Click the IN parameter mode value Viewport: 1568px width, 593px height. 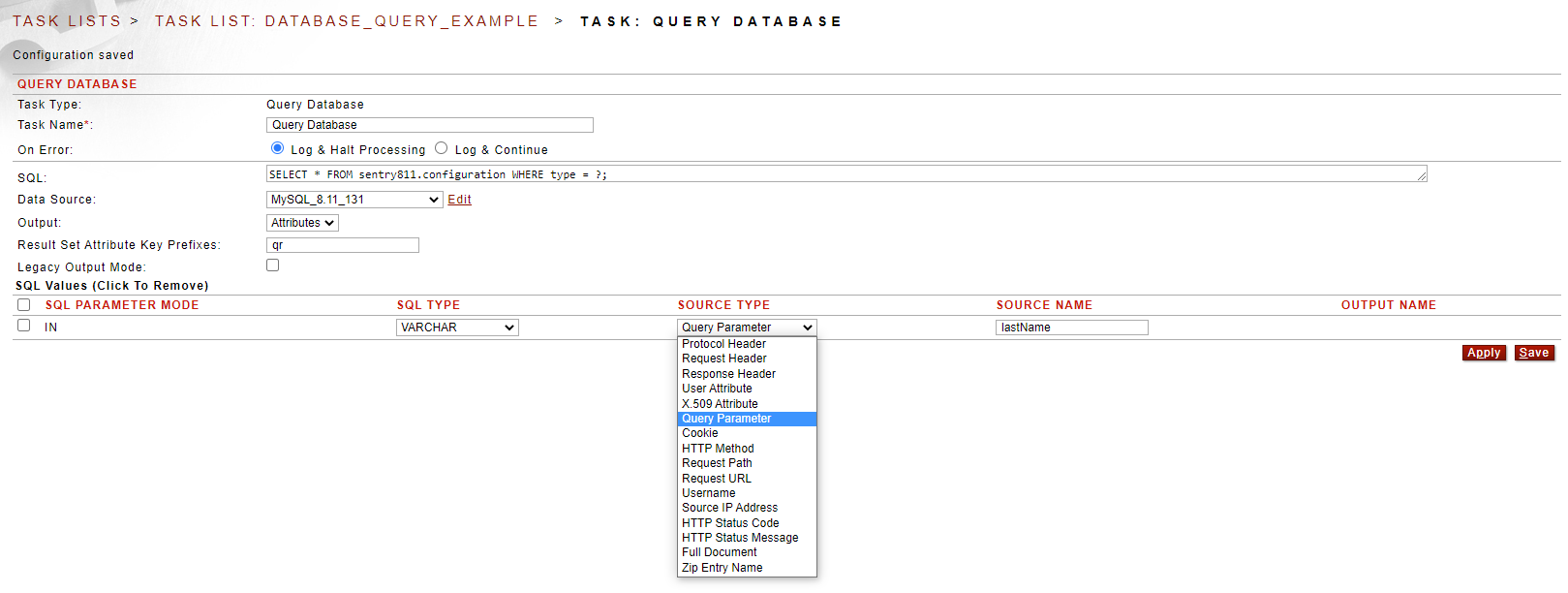51,328
